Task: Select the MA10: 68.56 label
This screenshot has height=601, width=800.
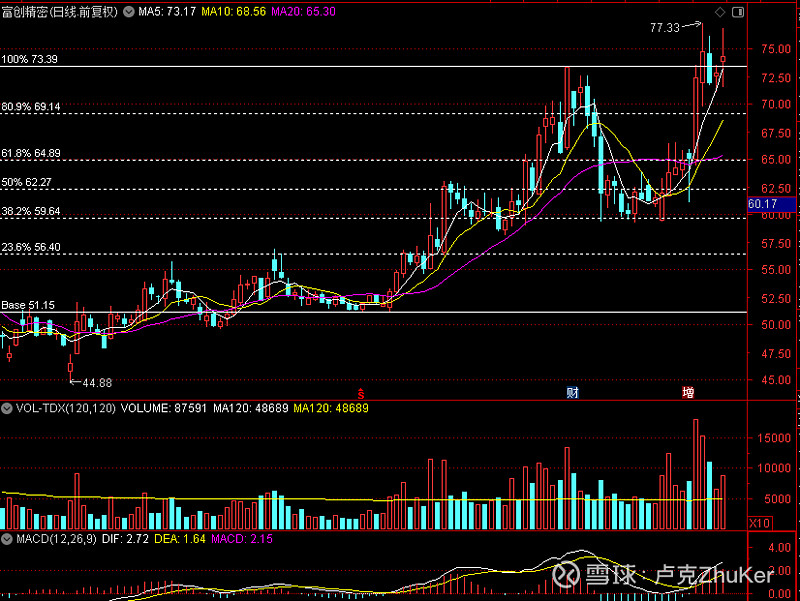Action: [x=233, y=11]
